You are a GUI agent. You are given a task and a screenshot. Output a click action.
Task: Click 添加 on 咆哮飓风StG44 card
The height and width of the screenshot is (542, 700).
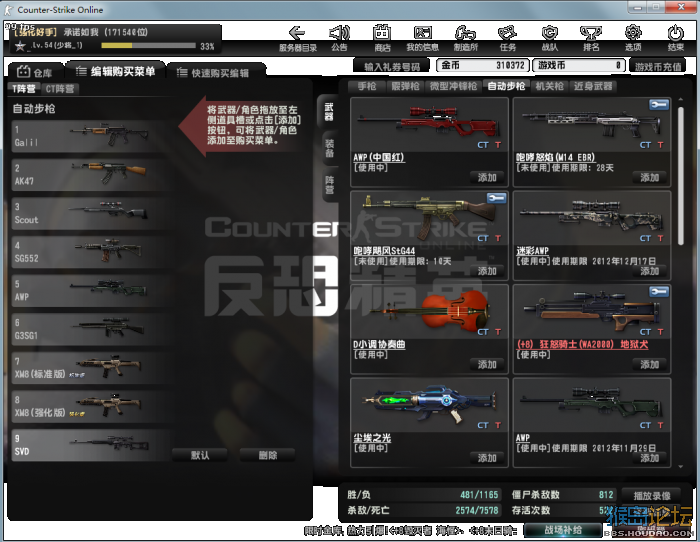[x=487, y=271]
